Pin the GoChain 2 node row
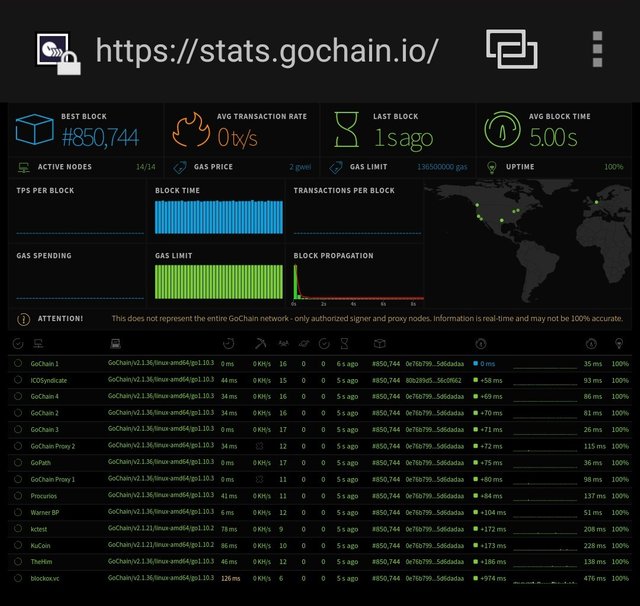The width and height of the screenshot is (640, 606). 18,413
